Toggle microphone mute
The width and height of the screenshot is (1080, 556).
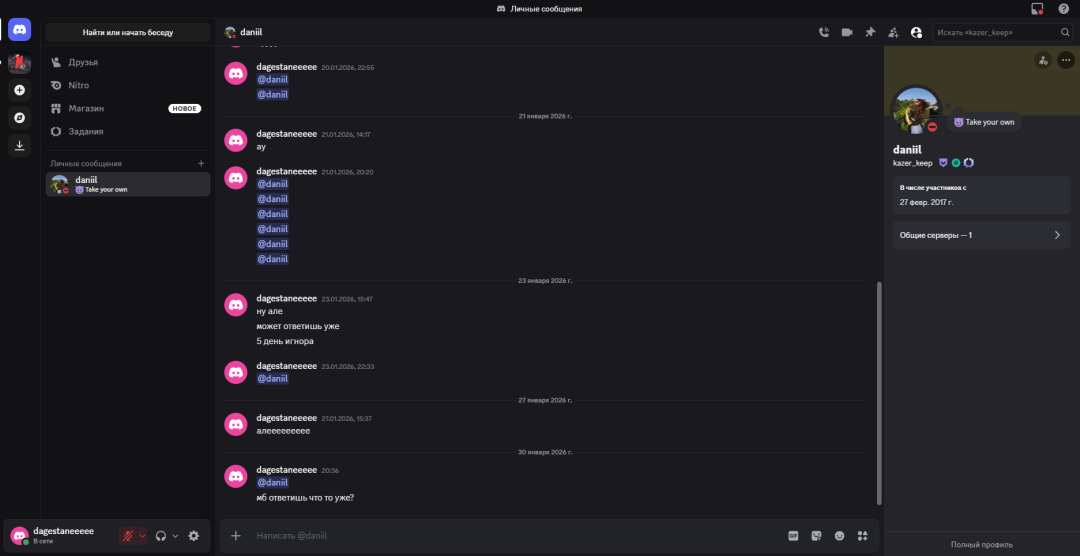coord(127,535)
